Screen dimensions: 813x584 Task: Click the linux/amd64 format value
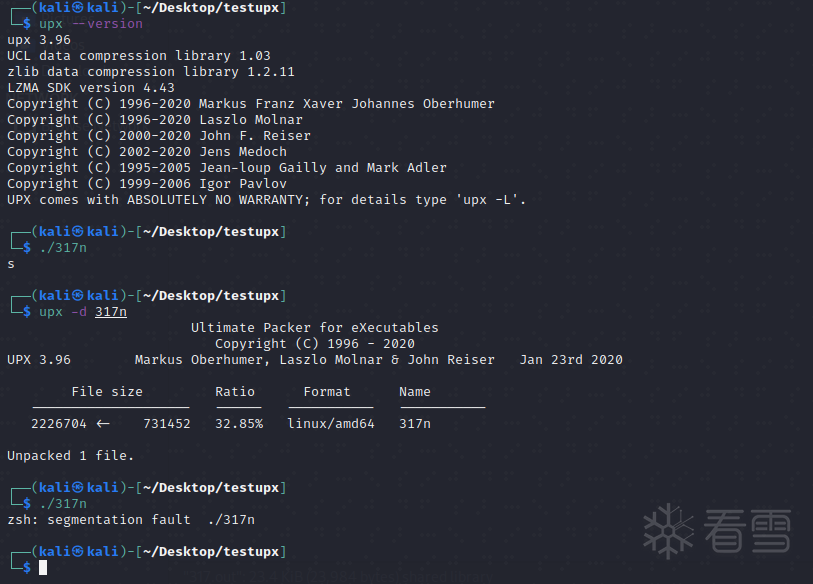pyautogui.click(x=331, y=424)
